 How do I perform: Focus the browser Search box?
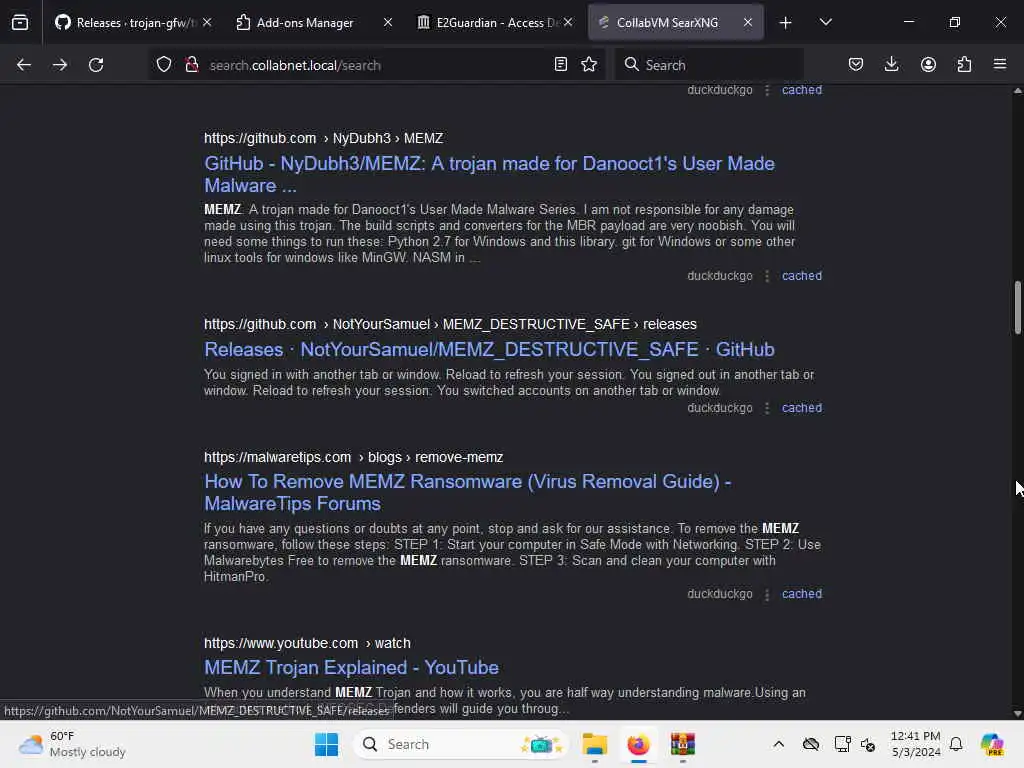(x=709, y=65)
